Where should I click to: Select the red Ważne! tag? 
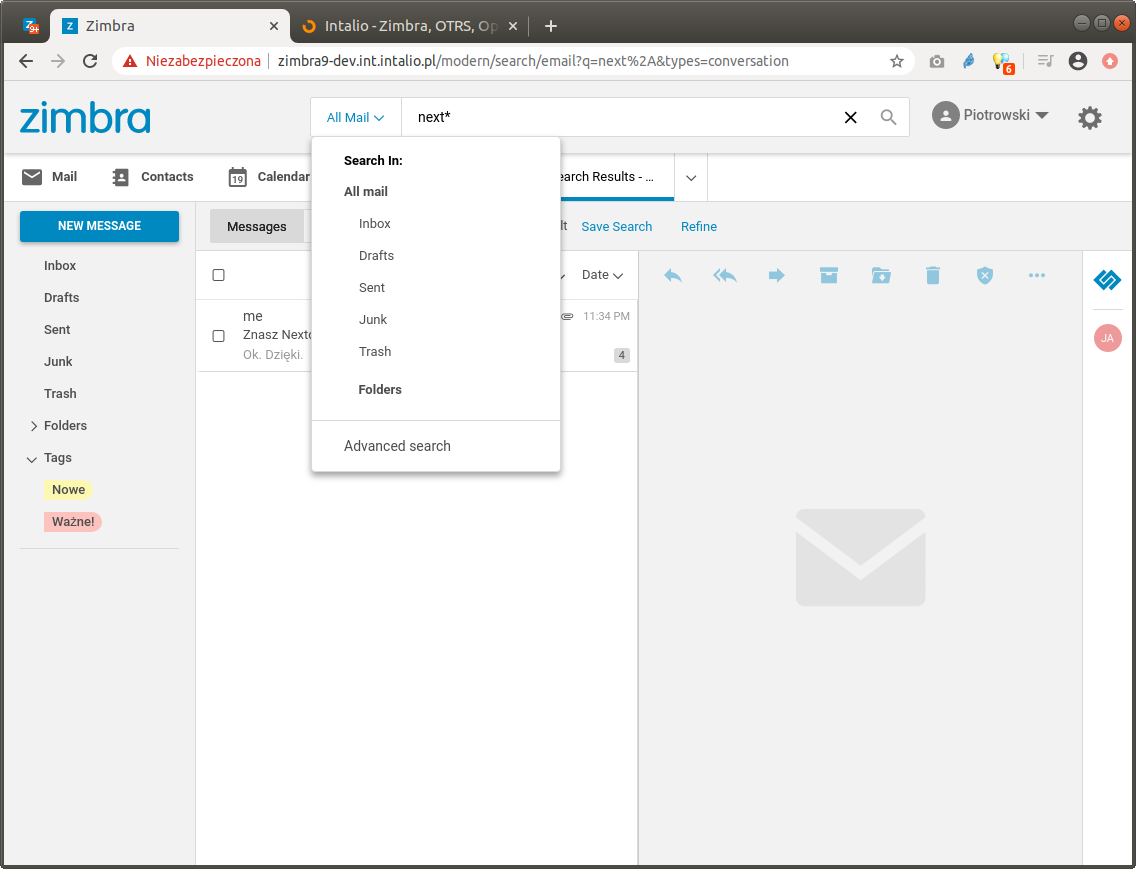coord(72,522)
